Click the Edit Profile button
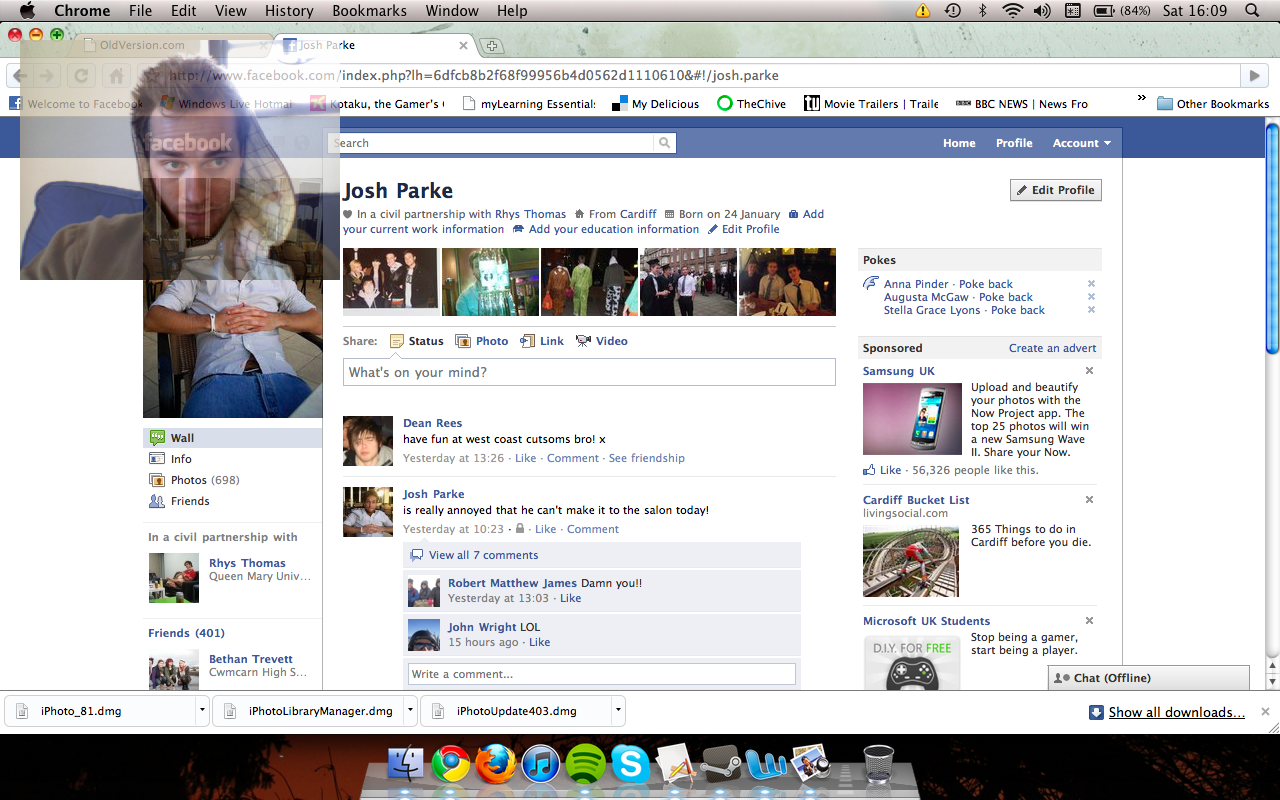This screenshot has height=800, width=1280. pyautogui.click(x=1055, y=190)
